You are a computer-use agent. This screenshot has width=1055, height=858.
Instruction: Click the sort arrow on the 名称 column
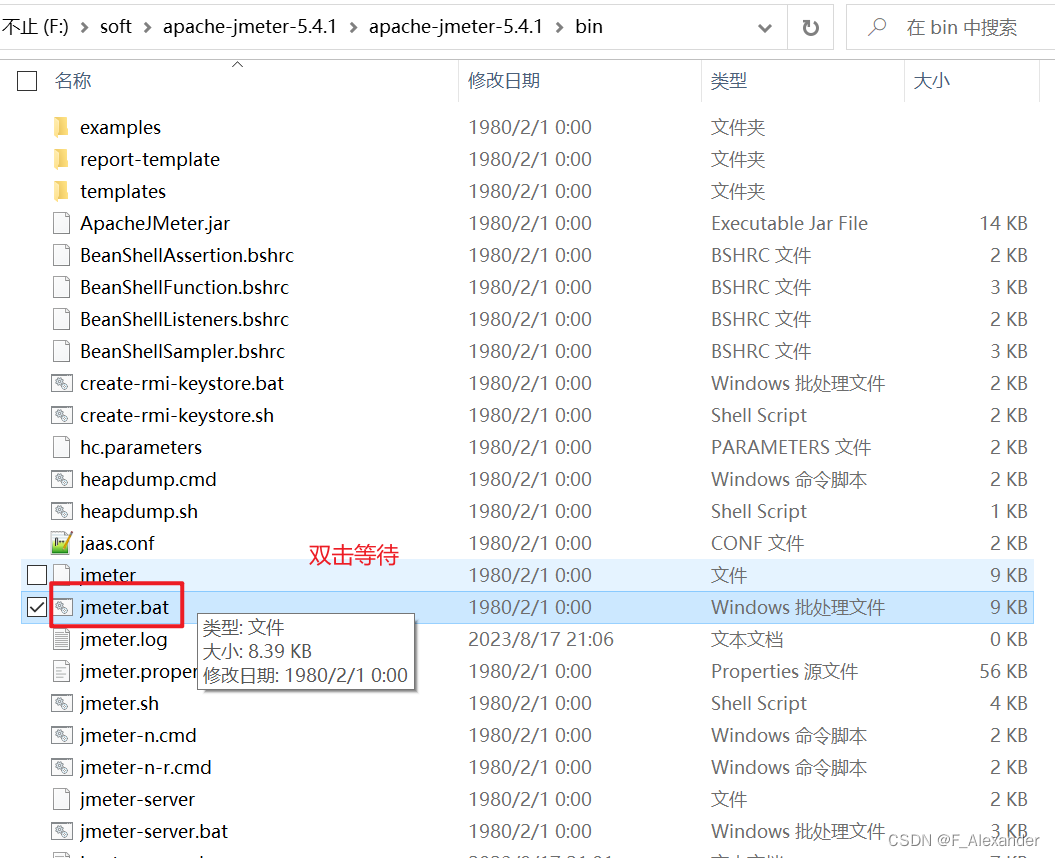coord(238,62)
